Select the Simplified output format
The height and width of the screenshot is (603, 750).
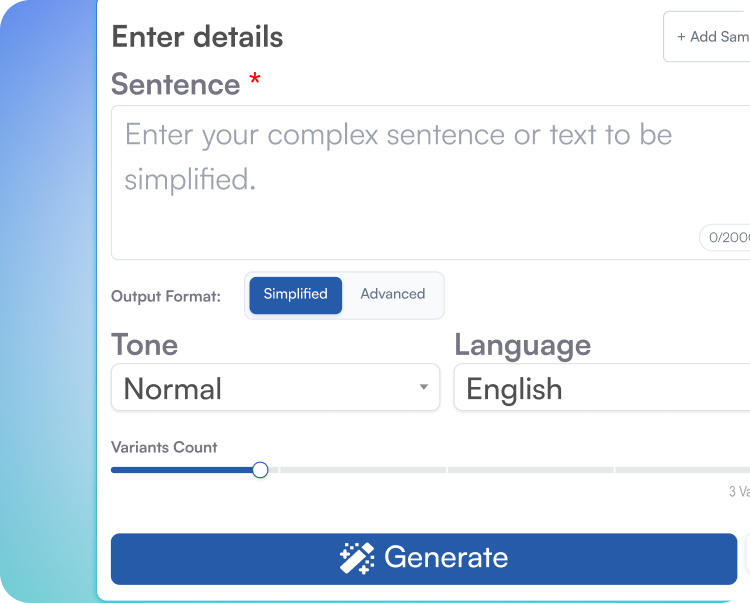point(295,295)
